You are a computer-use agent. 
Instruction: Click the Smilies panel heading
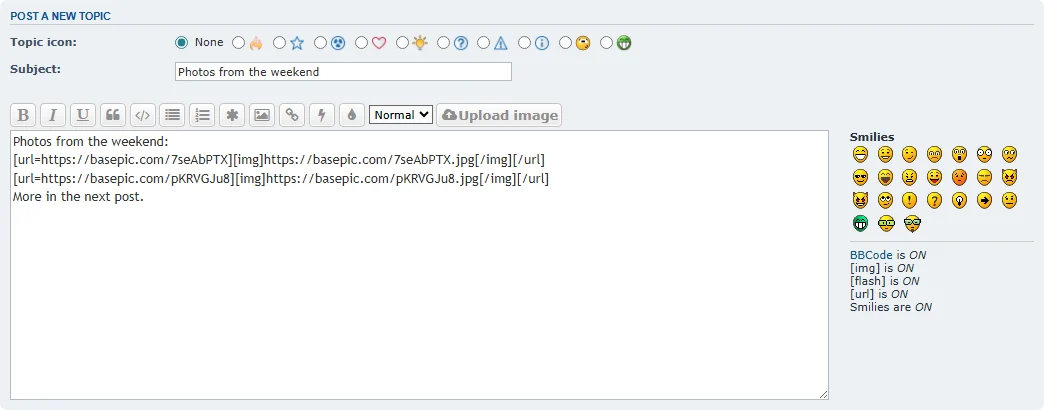click(x=872, y=137)
